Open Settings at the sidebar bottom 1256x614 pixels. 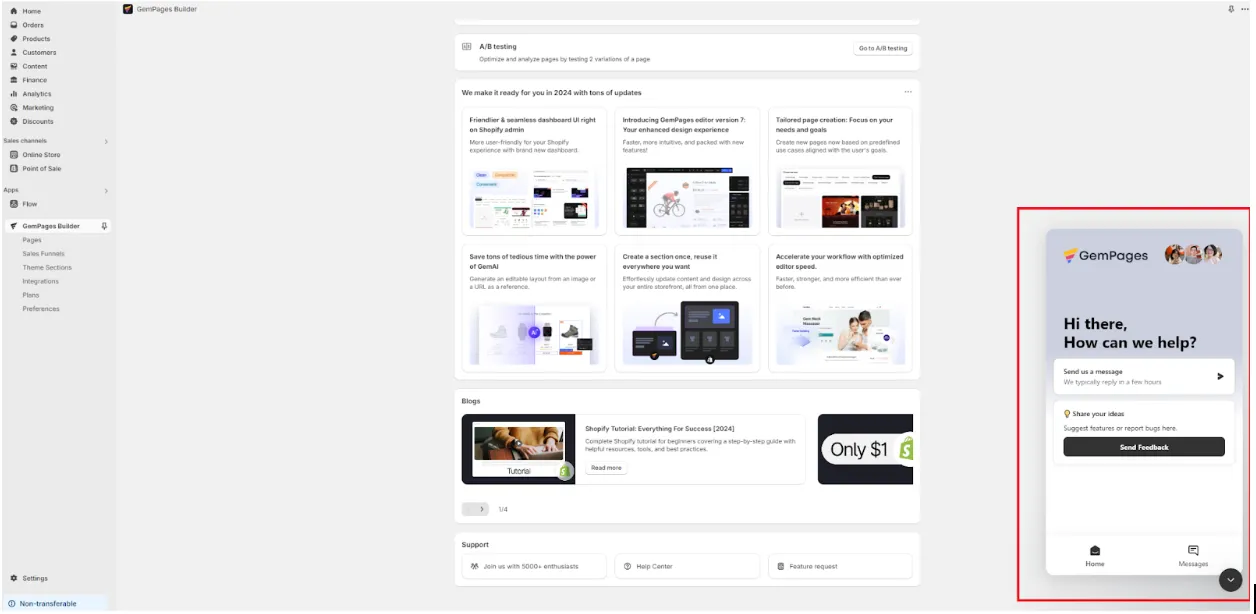pyautogui.click(x=35, y=578)
